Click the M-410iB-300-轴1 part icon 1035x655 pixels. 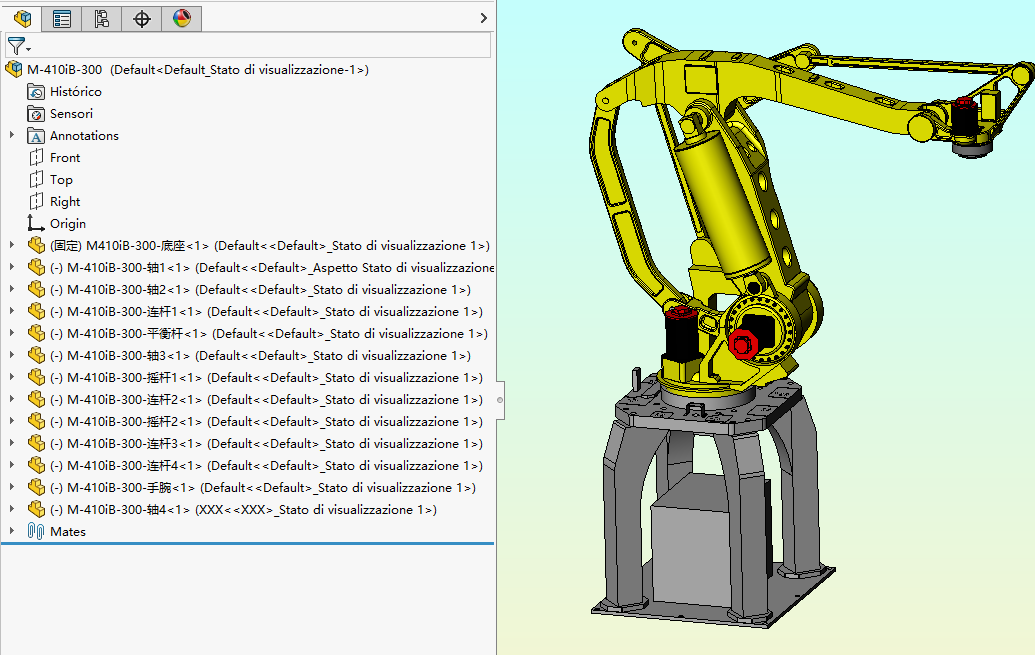[36, 267]
